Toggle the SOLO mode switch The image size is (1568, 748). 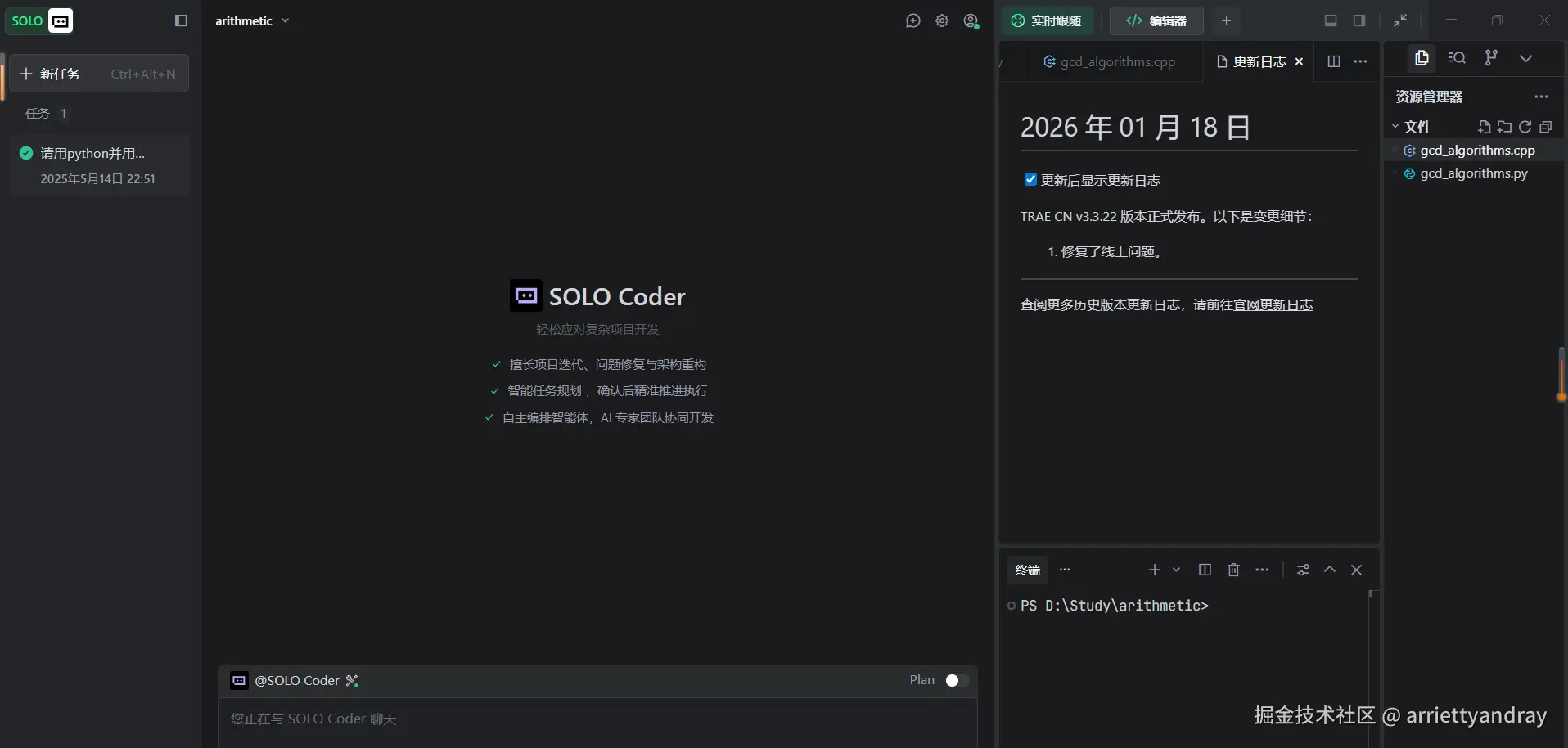point(40,20)
